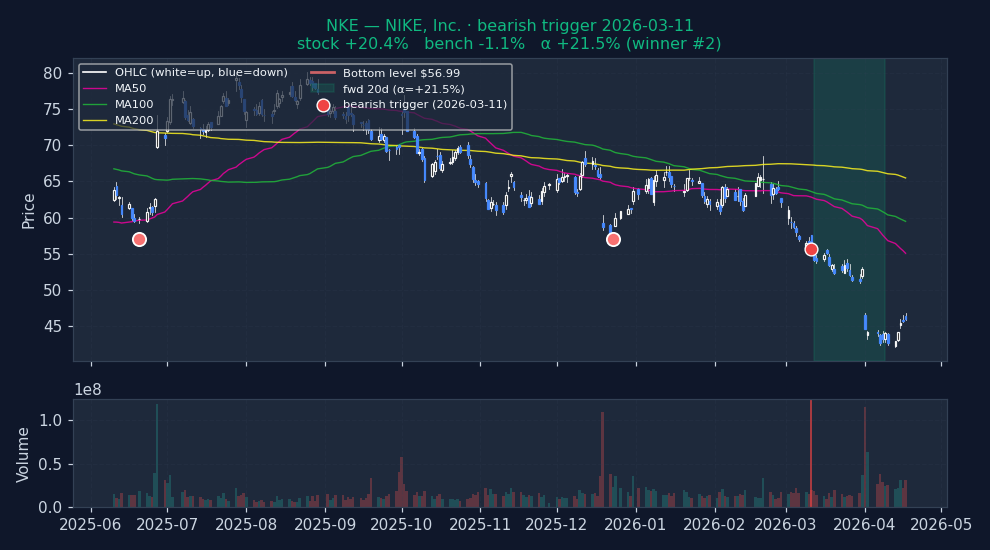Click the red vertical trigger line in volume panel
Viewport: 990px width, 550px height.
click(811, 453)
